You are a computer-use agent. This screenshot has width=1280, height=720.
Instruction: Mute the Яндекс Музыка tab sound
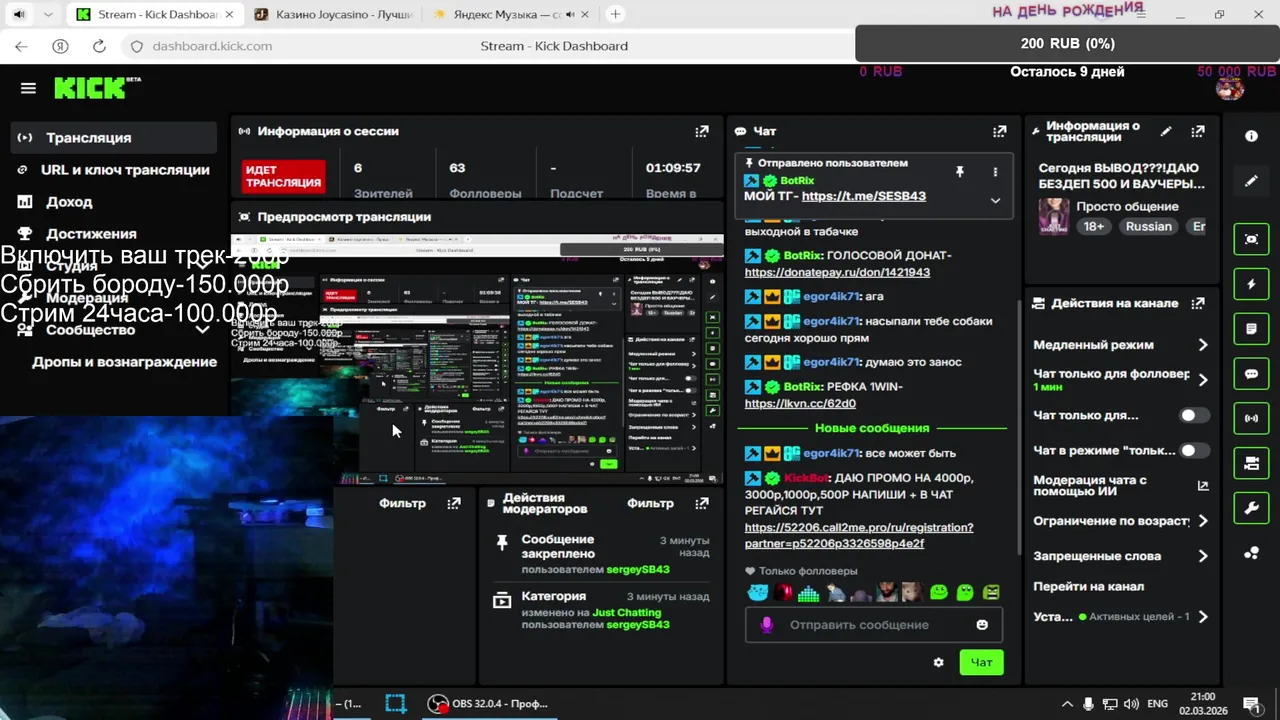pos(571,14)
